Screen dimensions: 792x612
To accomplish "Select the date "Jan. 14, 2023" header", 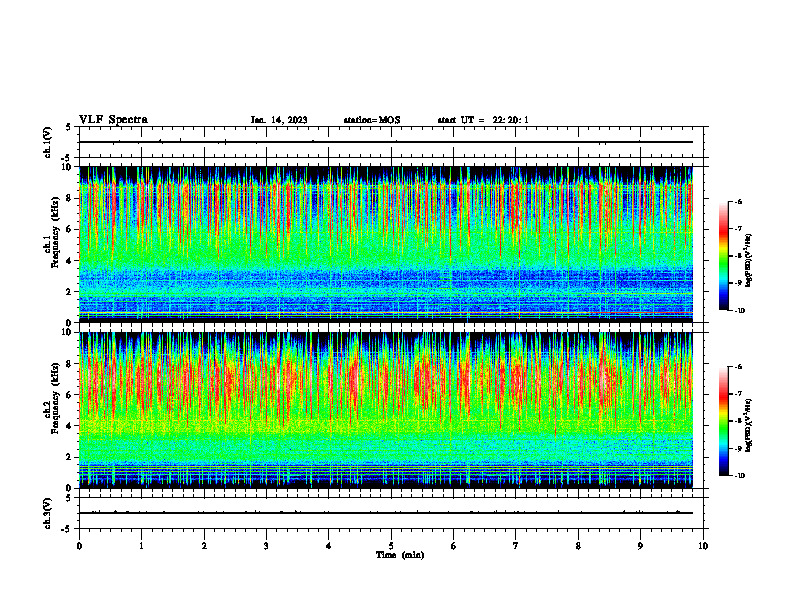I will (x=279, y=120).
